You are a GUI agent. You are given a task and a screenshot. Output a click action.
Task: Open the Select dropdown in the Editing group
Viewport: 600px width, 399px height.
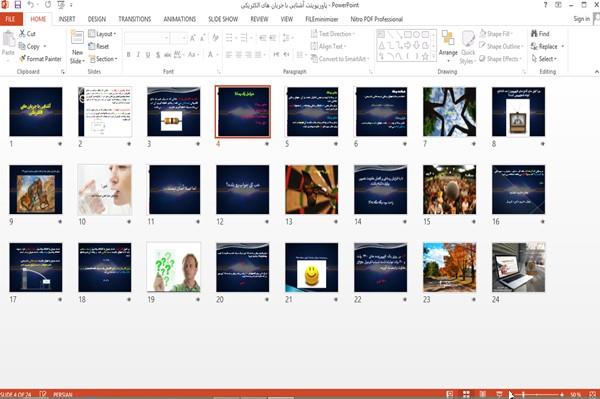coord(544,59)
